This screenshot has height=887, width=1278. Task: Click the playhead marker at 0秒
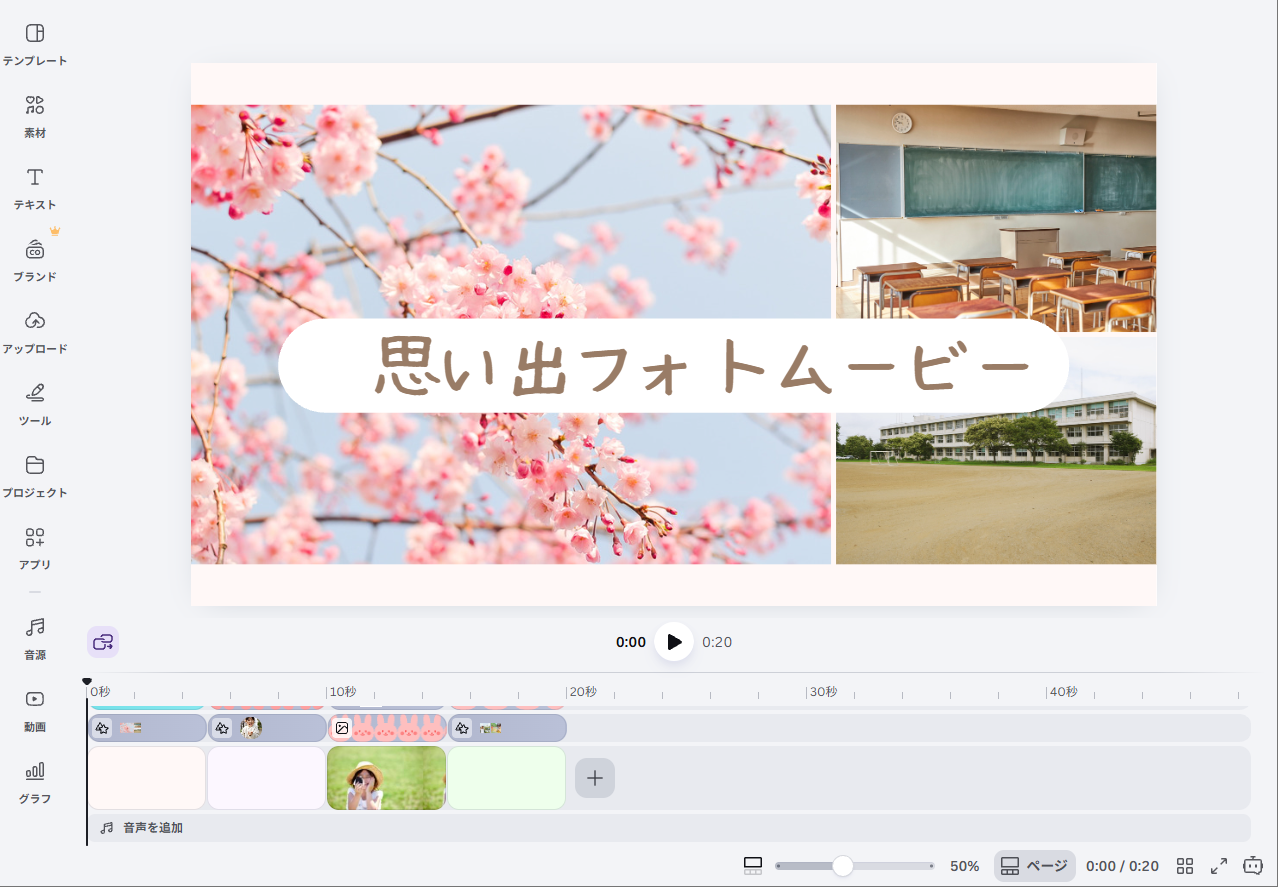(87, 681)
